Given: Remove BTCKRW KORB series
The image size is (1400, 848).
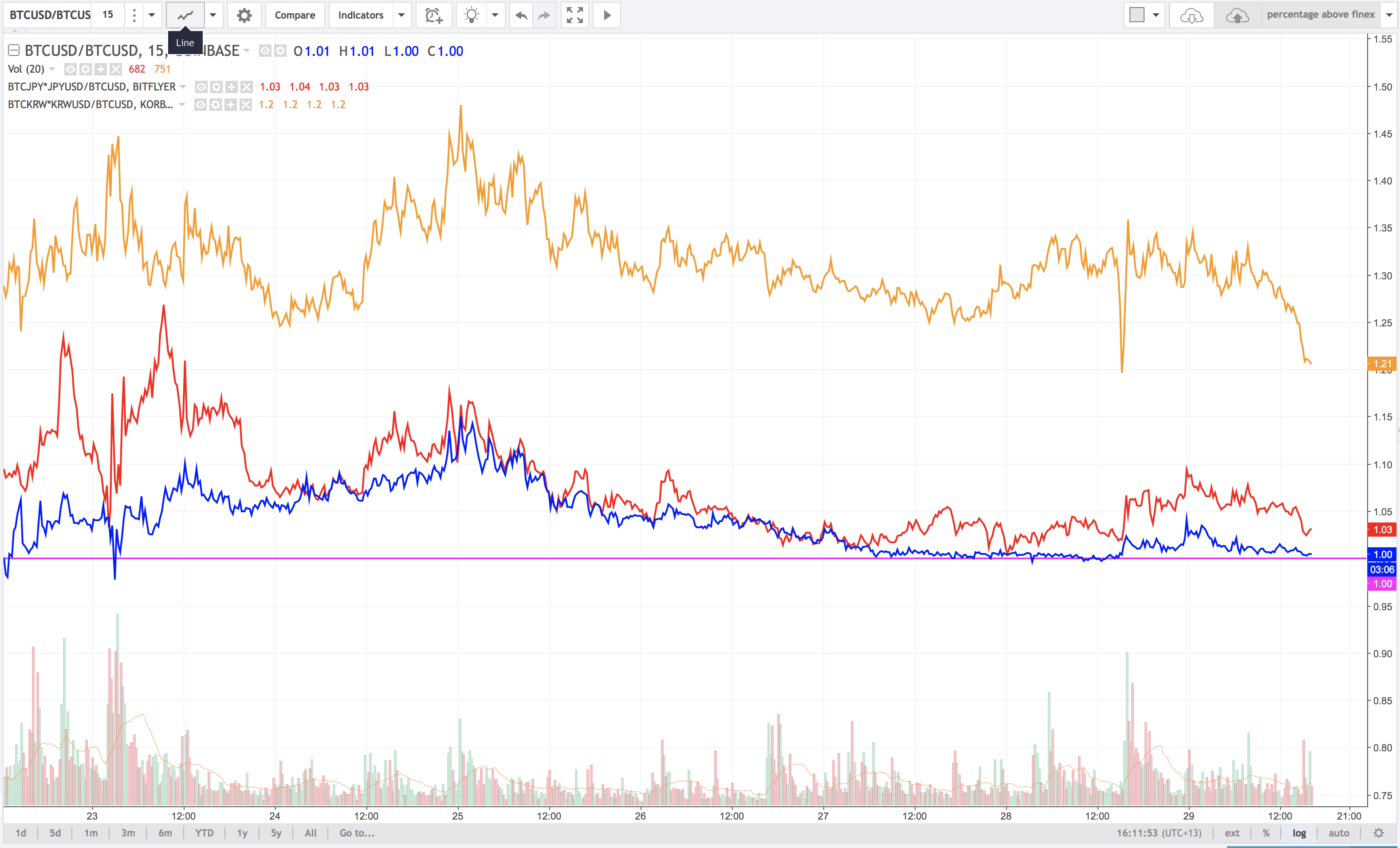Looking at the screenshot, I should tap(245, 105).
